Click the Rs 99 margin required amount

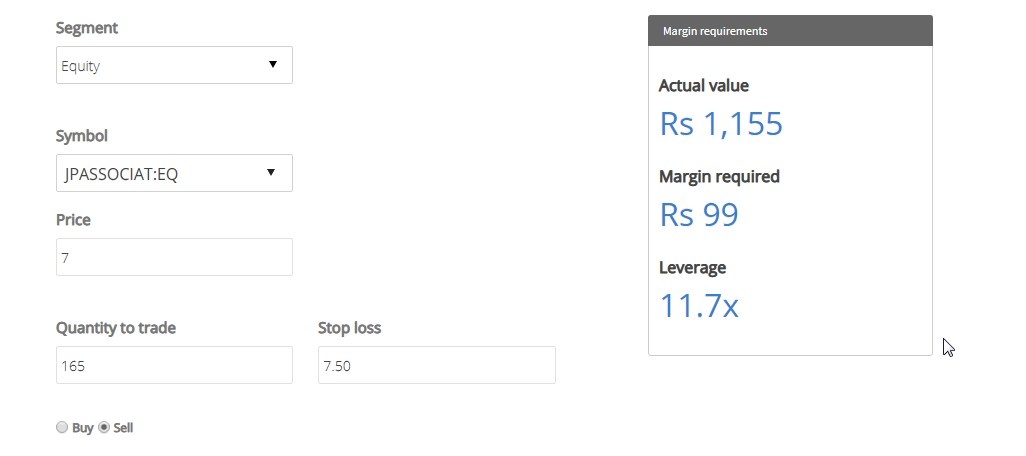pyautogui.click(x=699, y=215)
